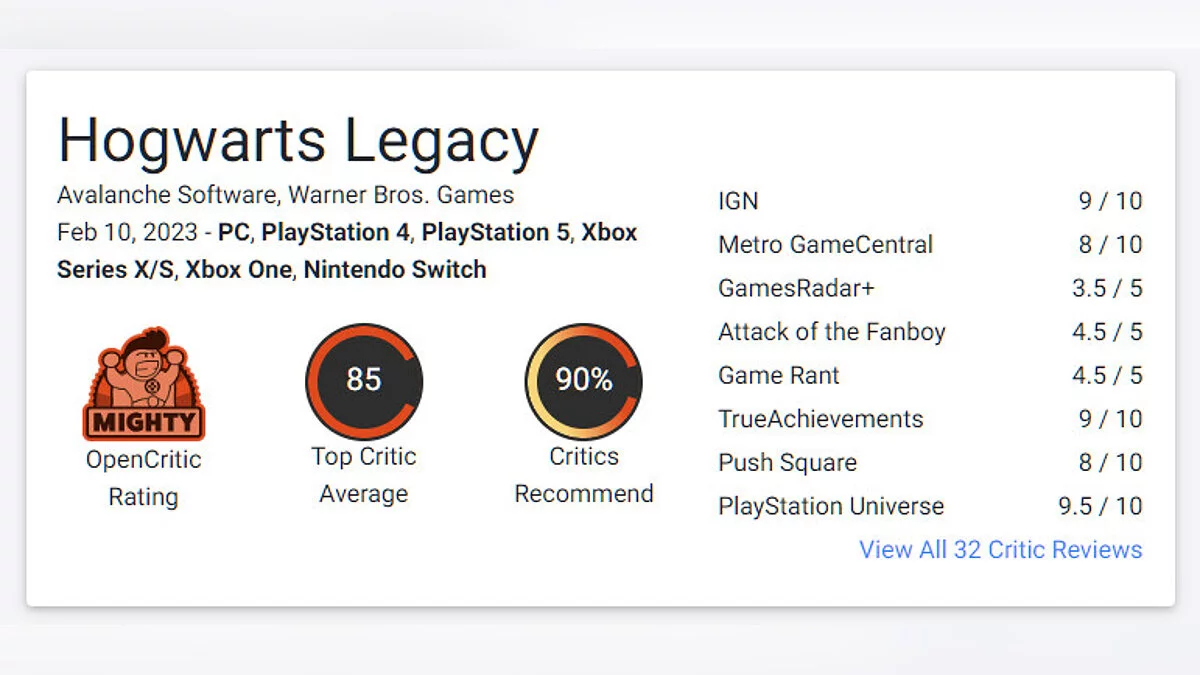Open View All 32 Critic Reviews
This screenshot has height=675, width=1200.
pos(1000,549)
